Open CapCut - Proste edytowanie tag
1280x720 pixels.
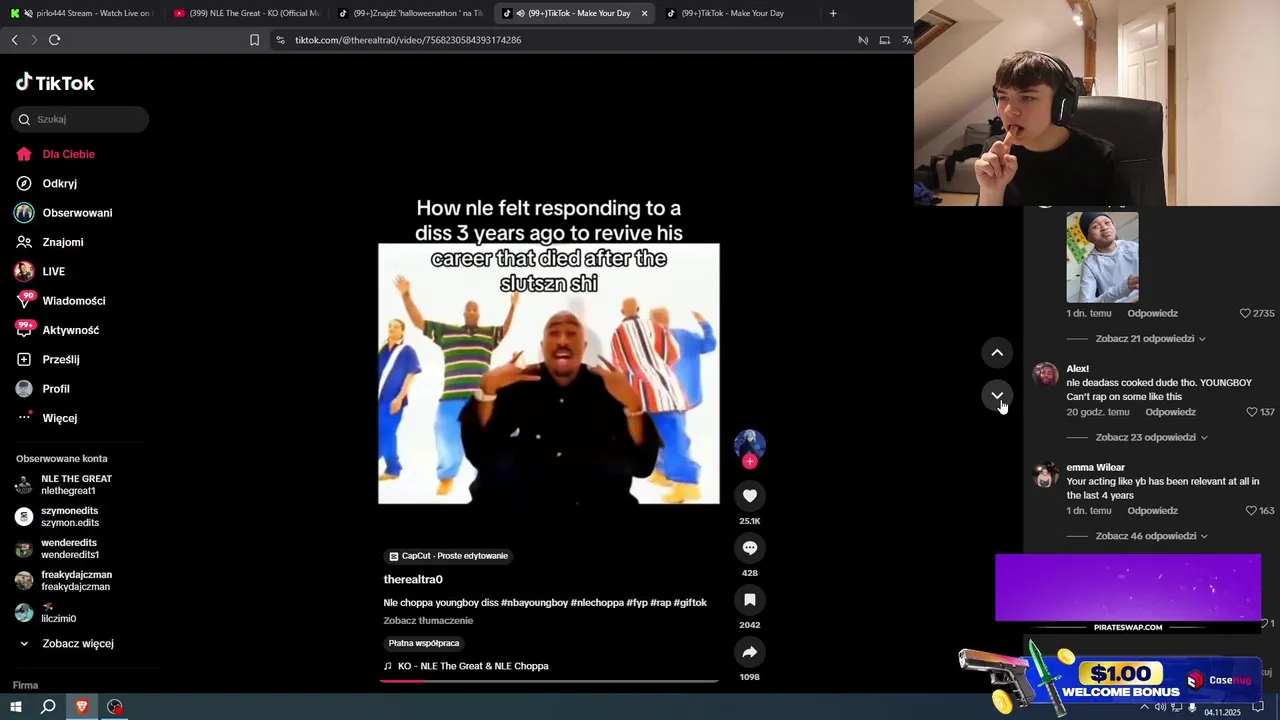click(448, 556)
